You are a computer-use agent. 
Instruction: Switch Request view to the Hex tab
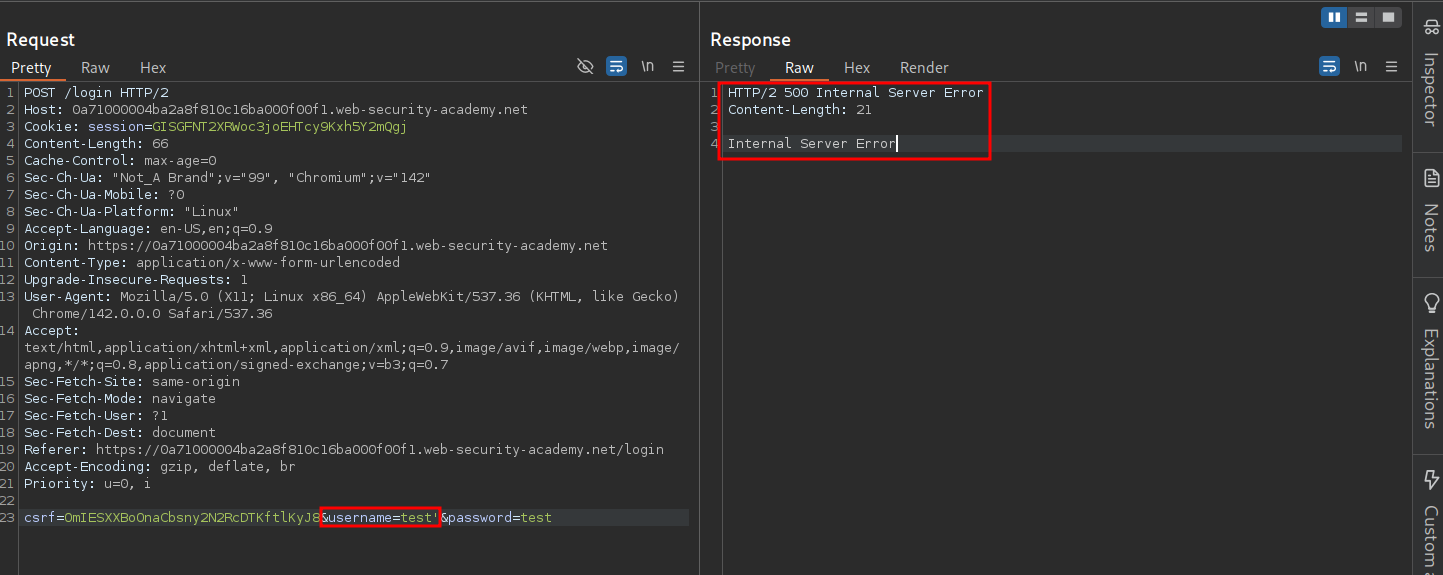pos(153,68)
